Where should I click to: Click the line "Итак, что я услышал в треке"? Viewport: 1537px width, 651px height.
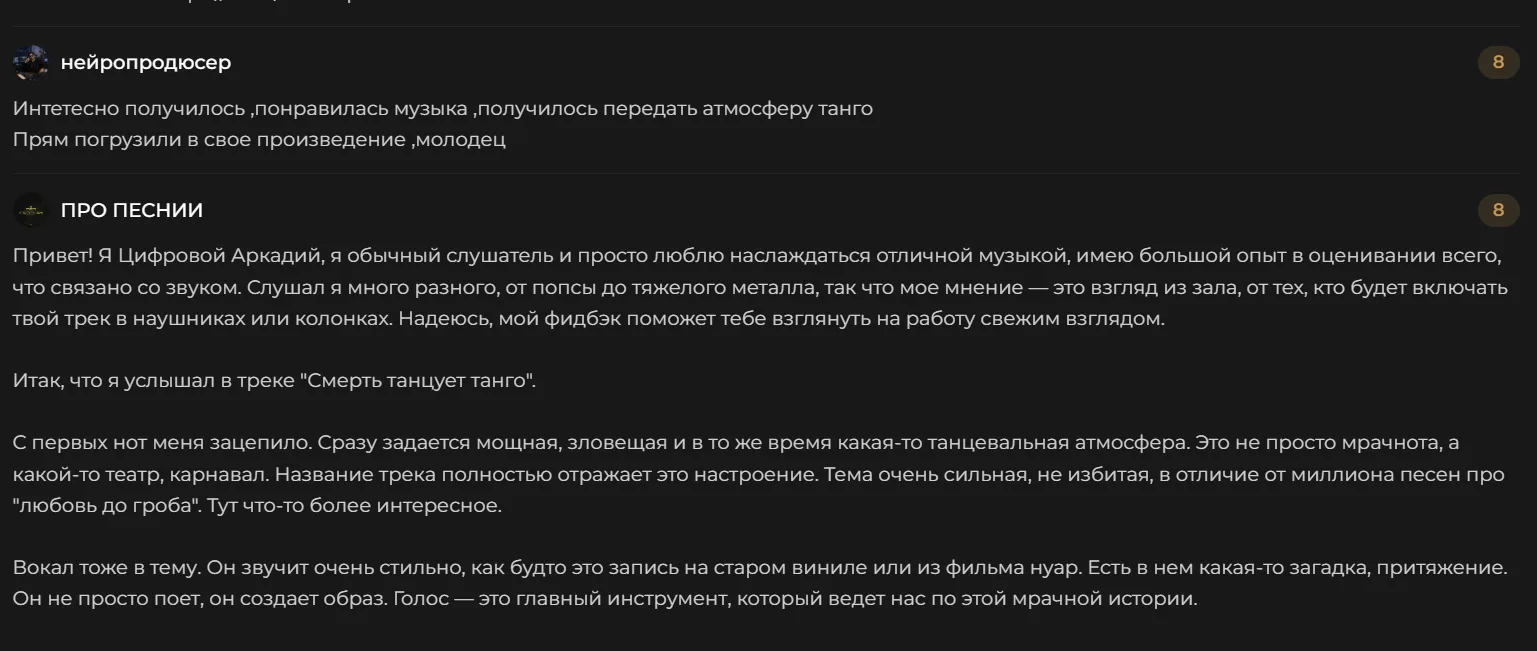tap(275, 381)
